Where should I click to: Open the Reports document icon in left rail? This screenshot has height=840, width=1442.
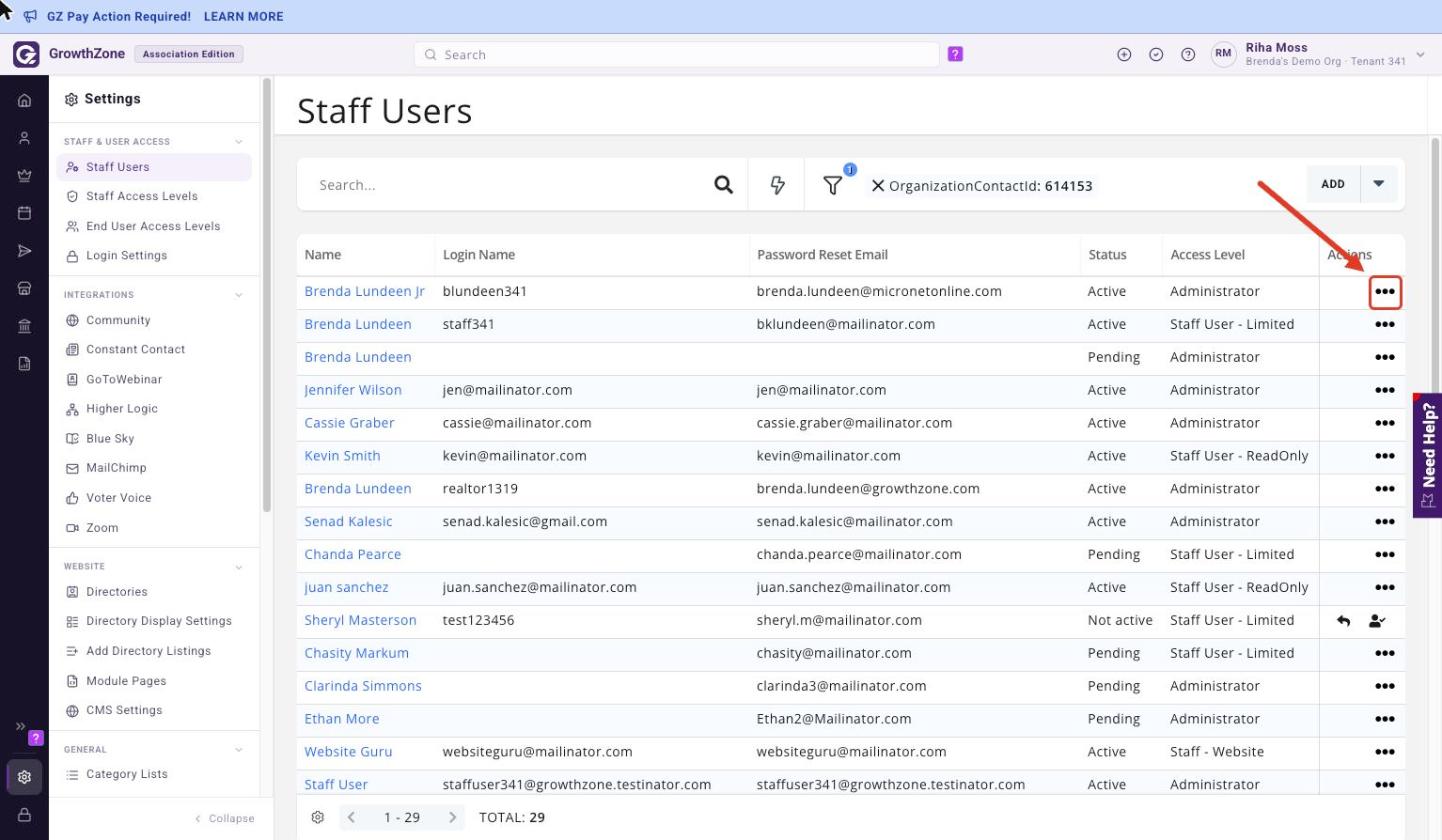click(x=25, y=364)
